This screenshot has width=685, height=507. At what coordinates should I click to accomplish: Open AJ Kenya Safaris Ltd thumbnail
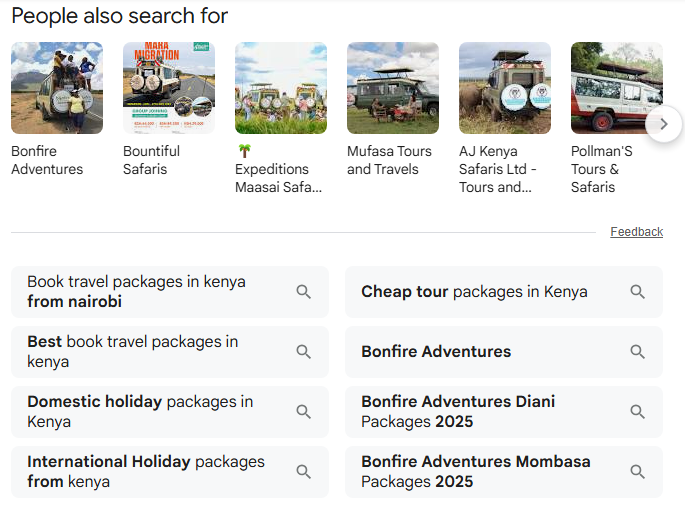(505, 88)
